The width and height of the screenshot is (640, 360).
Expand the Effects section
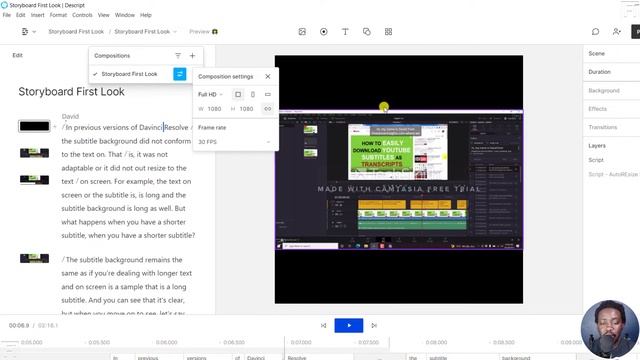tap(598, 109)
